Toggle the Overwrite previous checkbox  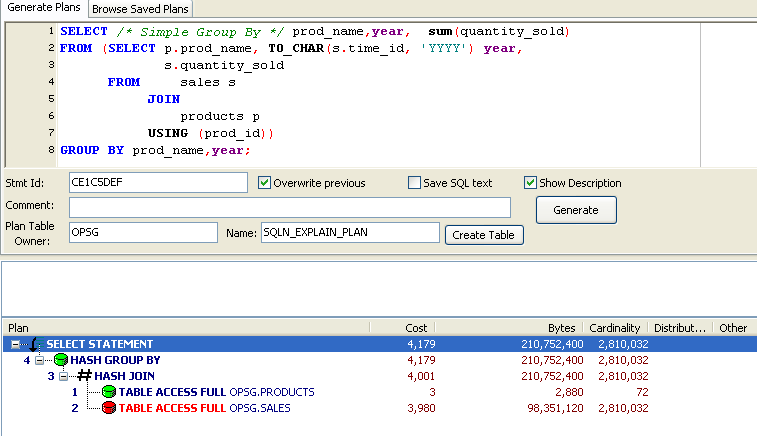click(264, 183)
